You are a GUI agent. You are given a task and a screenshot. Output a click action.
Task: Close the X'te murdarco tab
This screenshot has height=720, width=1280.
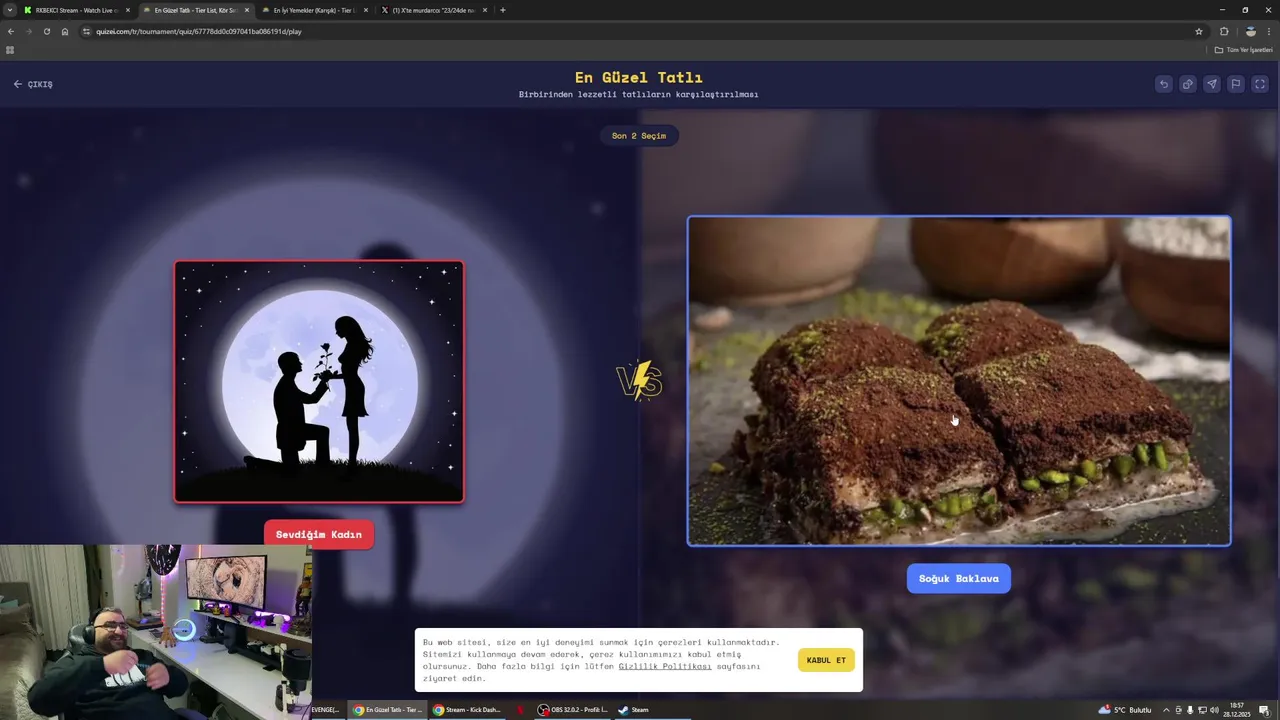click(x=485, y=10)
